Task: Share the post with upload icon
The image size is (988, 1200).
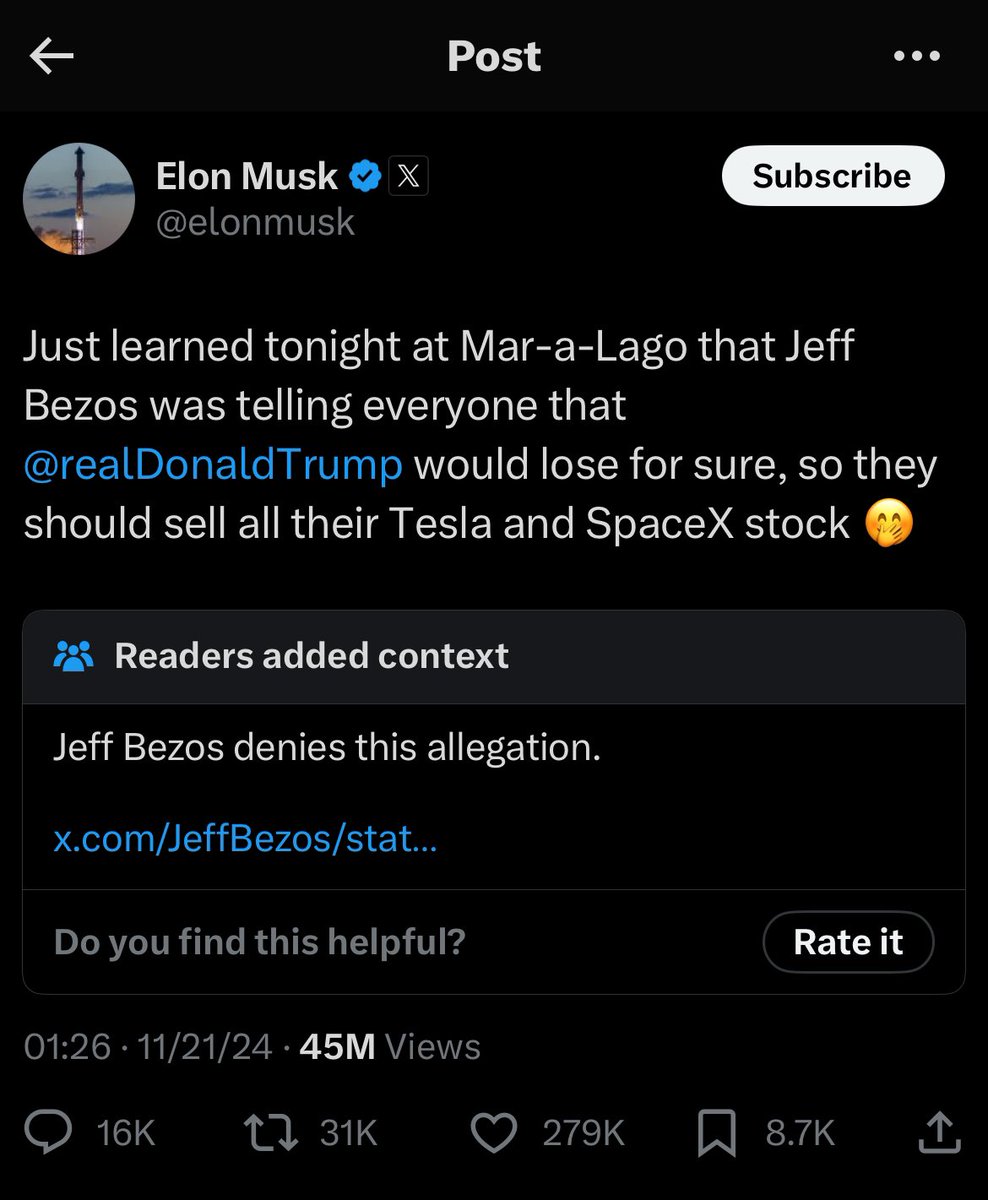Action: pyautogui.click(x=938, y=1132)
